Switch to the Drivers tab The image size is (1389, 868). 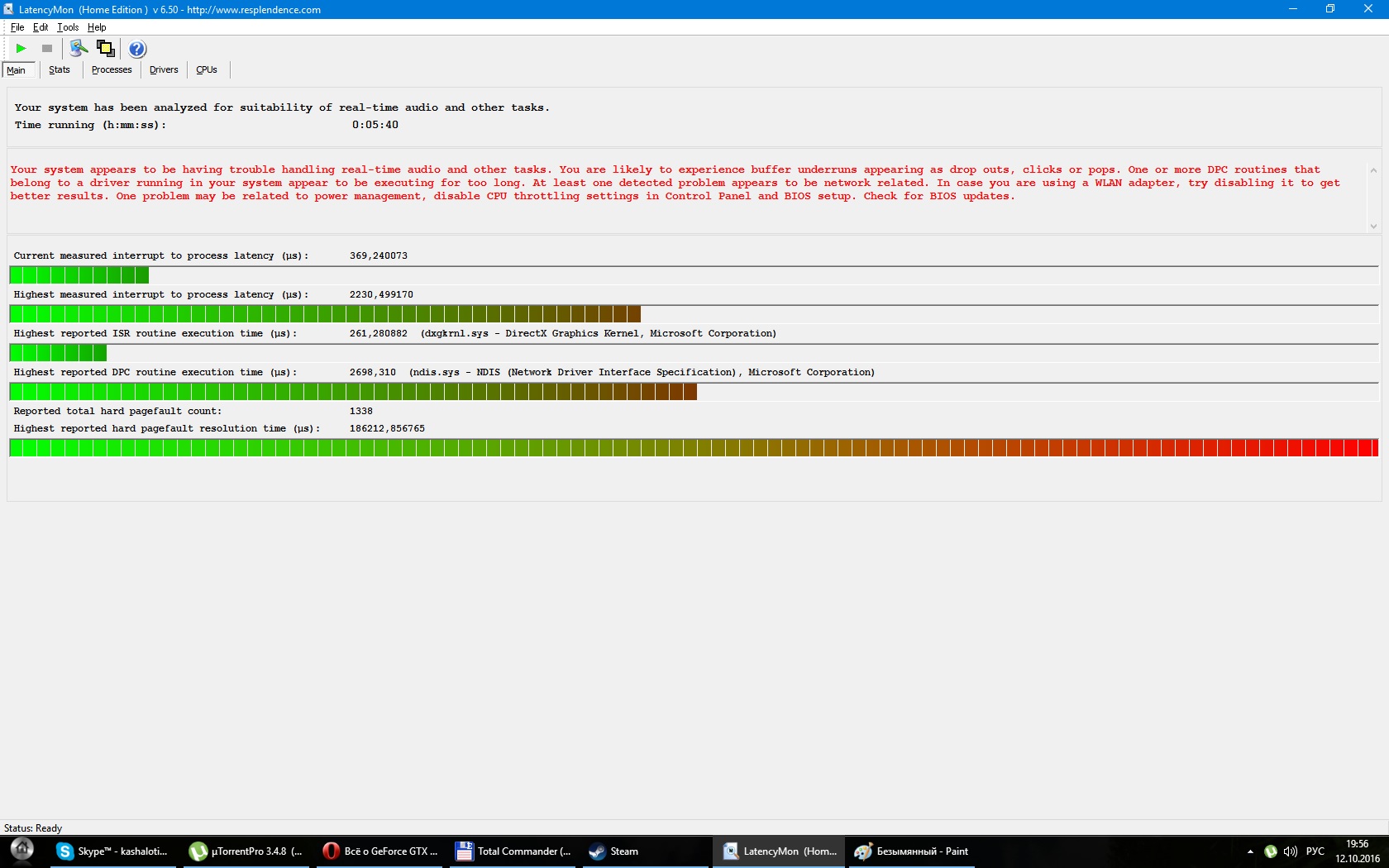[164, 70]
